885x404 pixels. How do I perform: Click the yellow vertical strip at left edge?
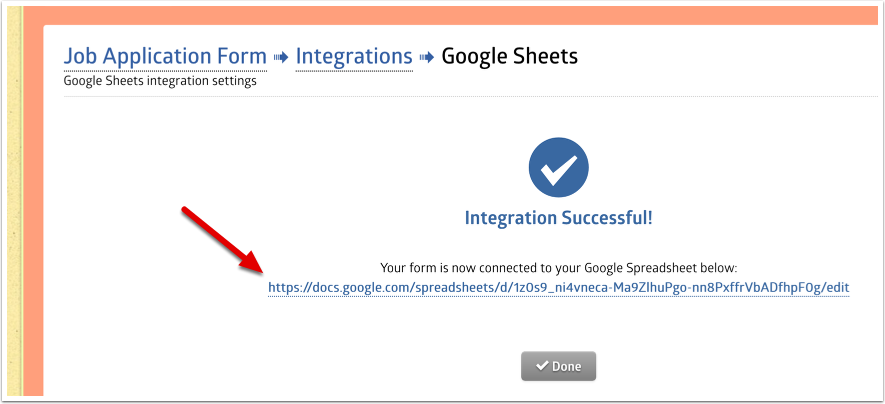click(x=13, y=200)
